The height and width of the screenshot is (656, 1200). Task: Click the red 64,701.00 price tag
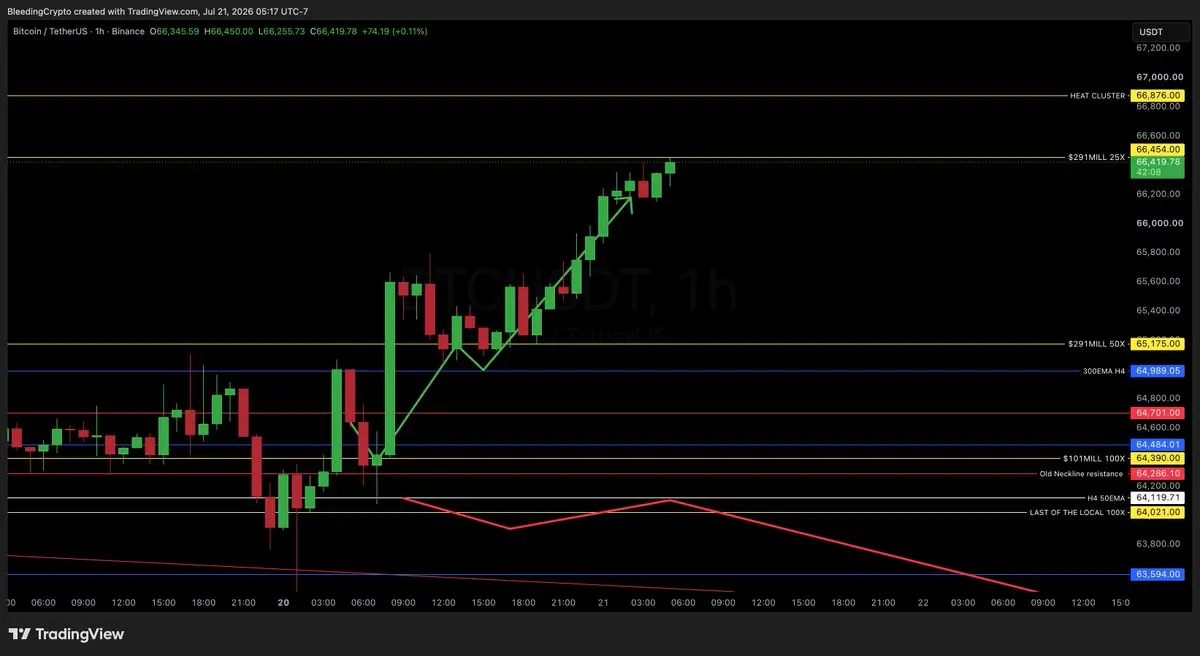tap(1159, 412)
